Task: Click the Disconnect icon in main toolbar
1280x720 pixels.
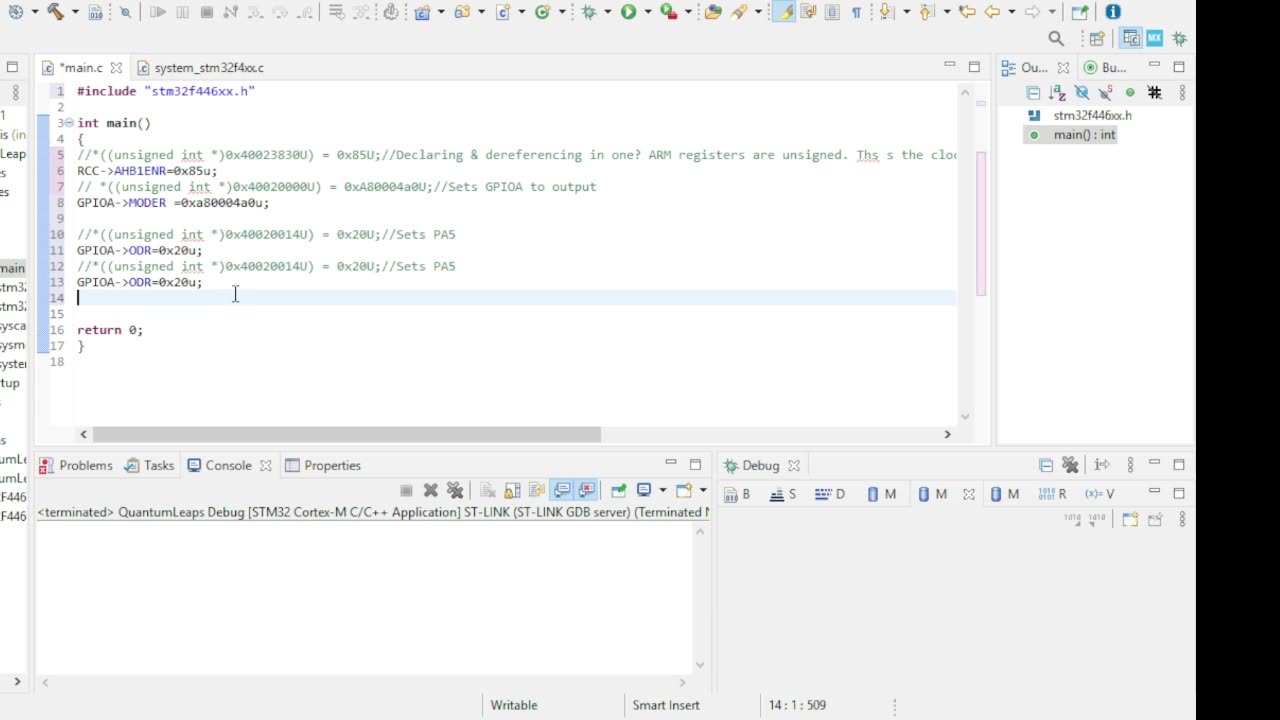Action: pos(231,12)
